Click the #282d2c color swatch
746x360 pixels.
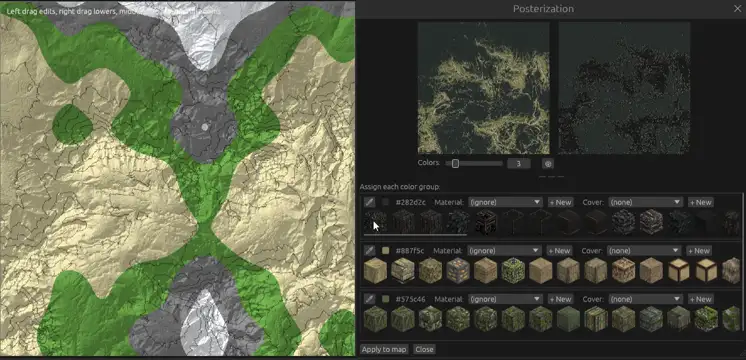pos(385,202)
